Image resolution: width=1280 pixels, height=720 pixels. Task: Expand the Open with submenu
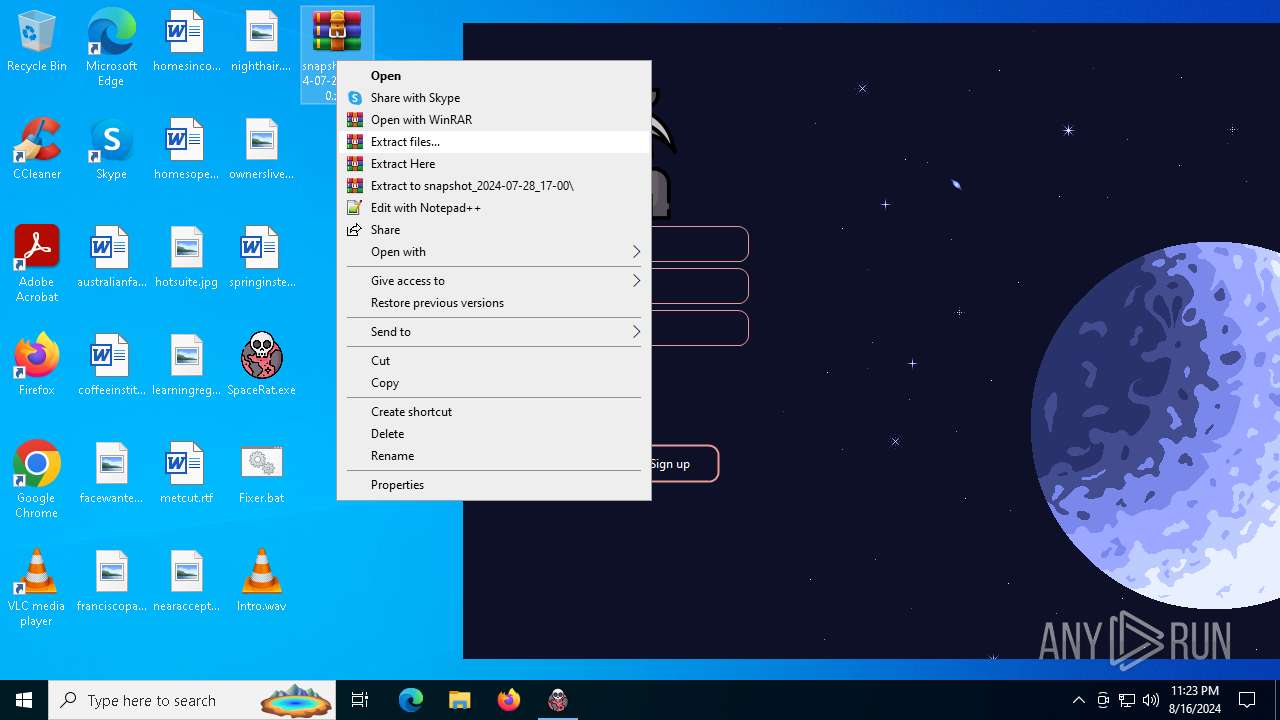tap(494, 252)
